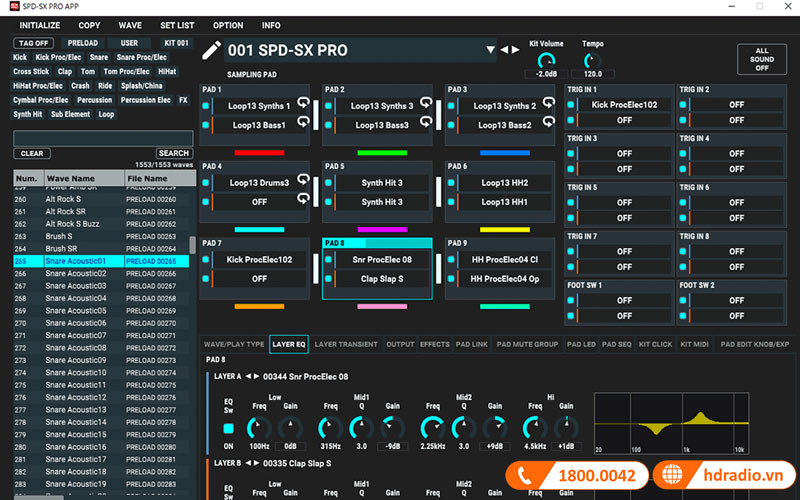Screen dimensions: 800x500
Task: Click next wave arrow for Layer B
Action: (x=256, y=463)
